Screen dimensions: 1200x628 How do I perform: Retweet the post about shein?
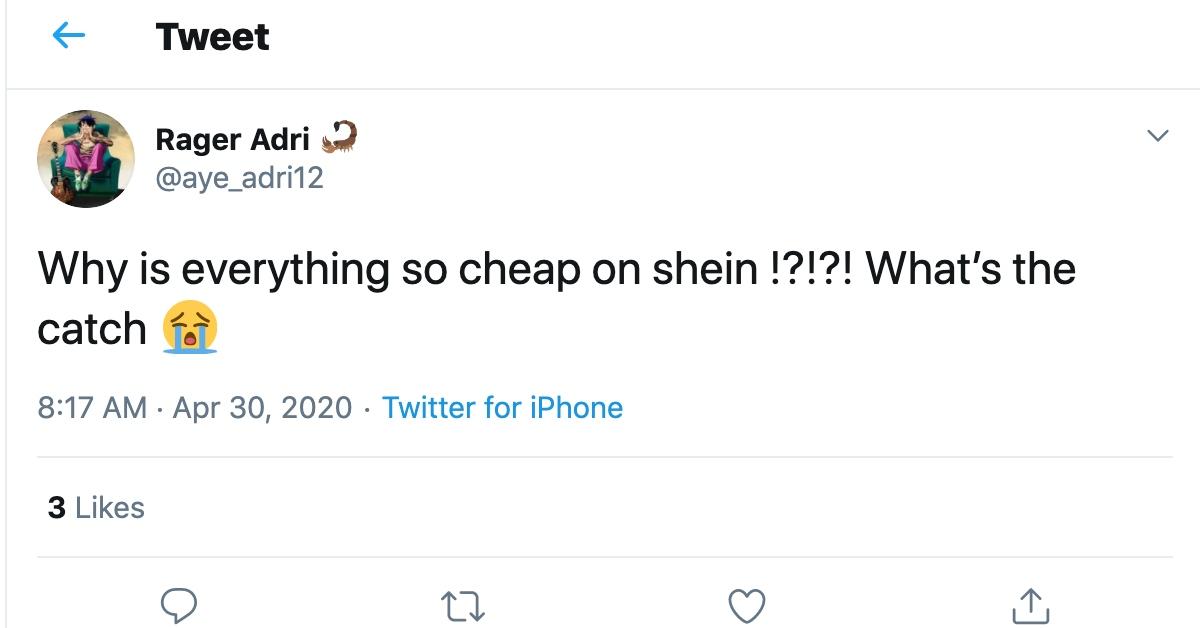pyautogui.click(x=462, y=606)
